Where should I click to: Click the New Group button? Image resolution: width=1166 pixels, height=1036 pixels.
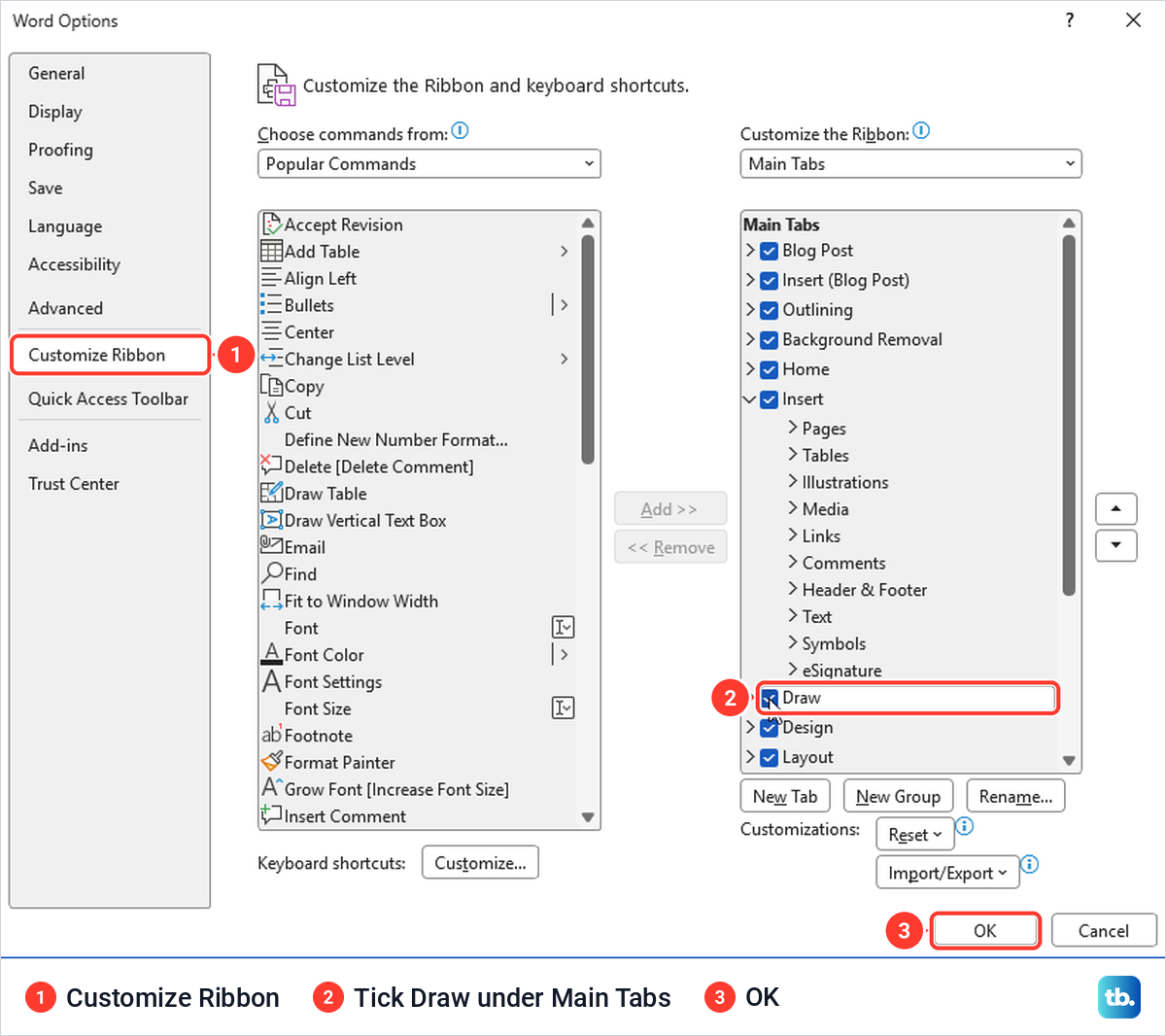[x=898, y=796]
